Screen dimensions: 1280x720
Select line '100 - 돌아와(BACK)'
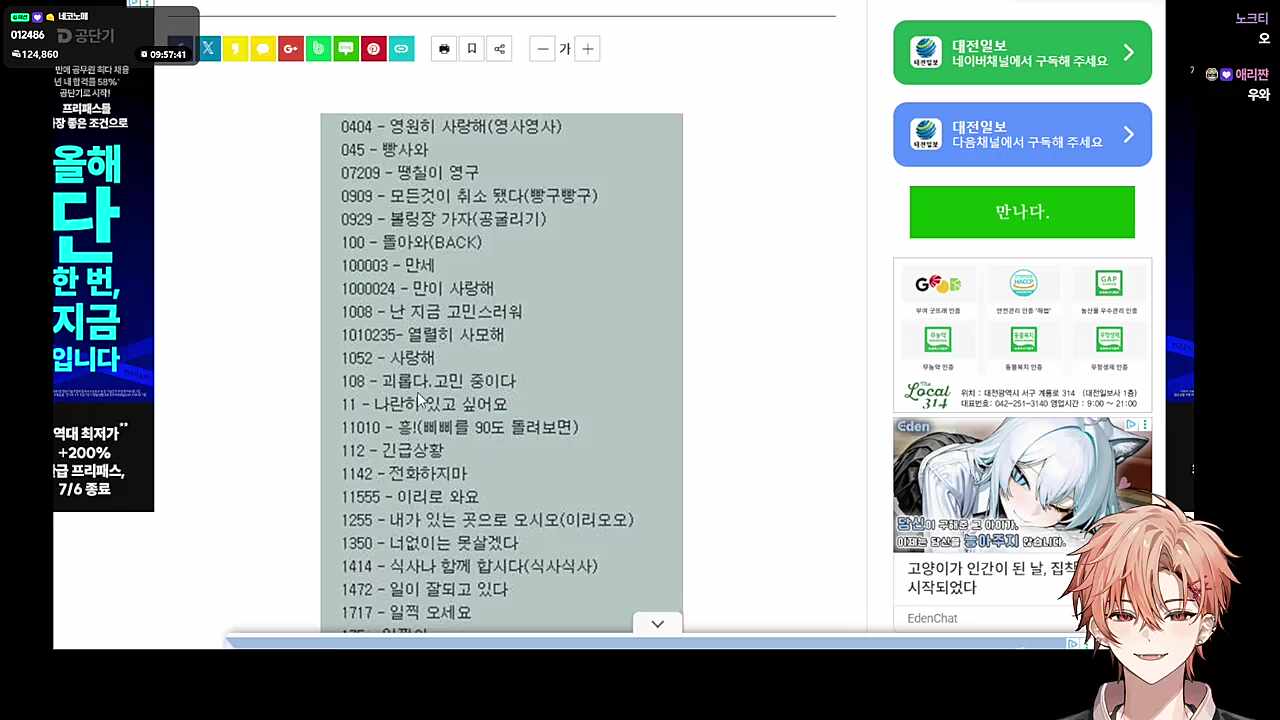click(411, 242)
